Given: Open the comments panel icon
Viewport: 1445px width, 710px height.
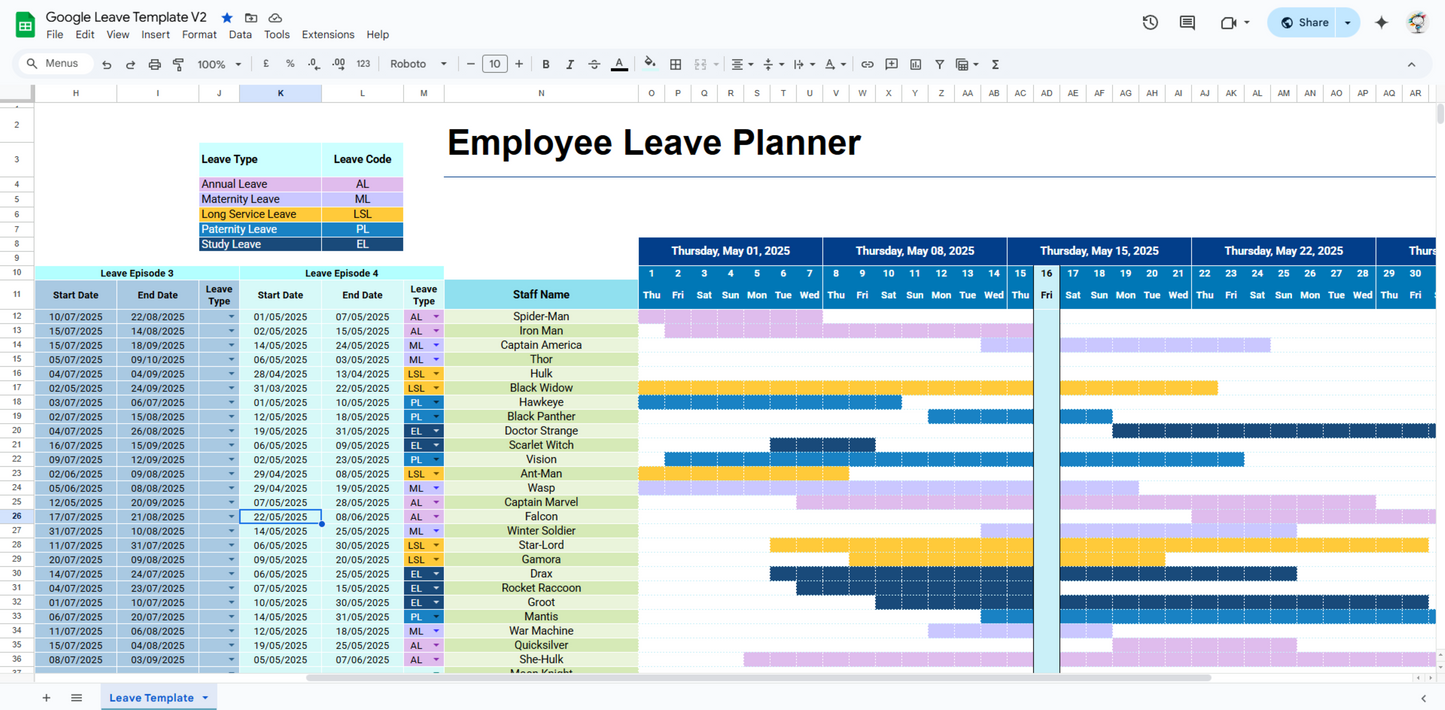Looking at the screenshot, I should coord(1187,22).
